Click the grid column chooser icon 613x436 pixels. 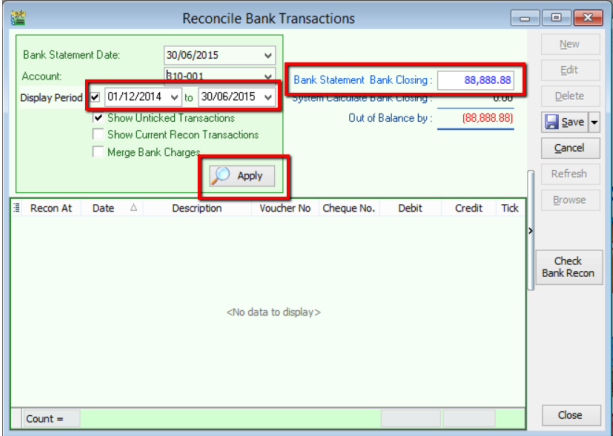(16, 209)
